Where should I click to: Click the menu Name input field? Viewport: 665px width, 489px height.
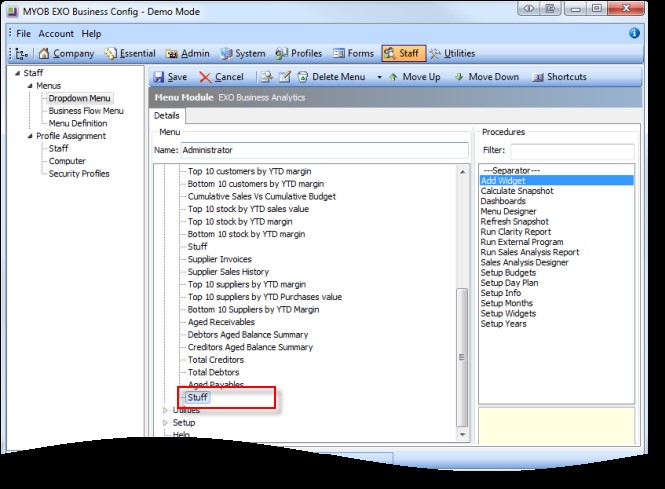[x=325, y=150]
